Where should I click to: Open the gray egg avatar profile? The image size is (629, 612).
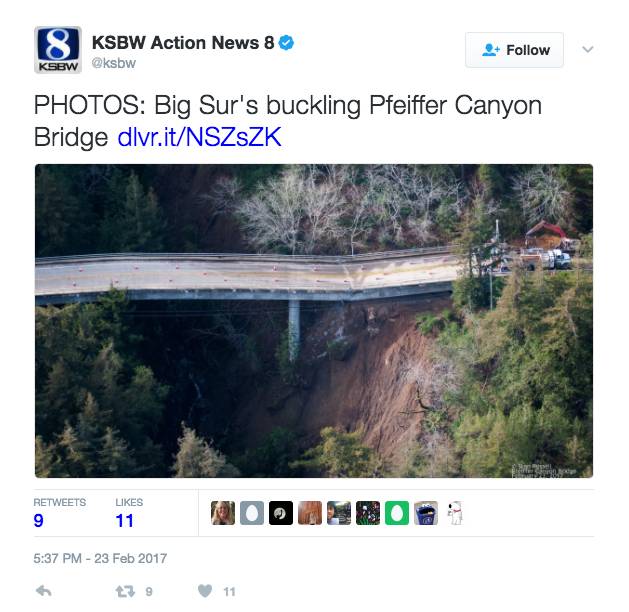[252, 513]
